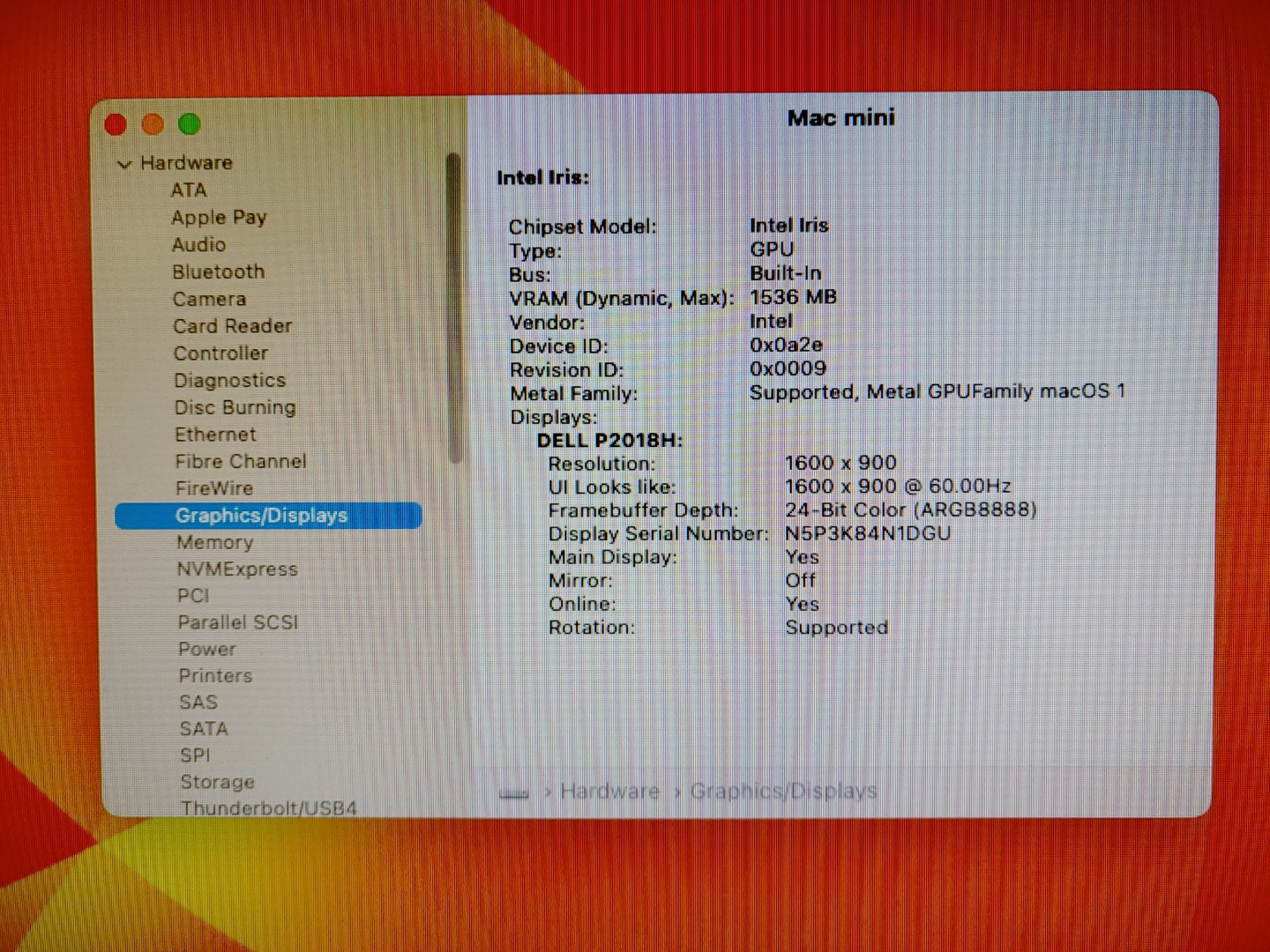Click Hardware in the bottom path bar
The height and width of the screenshot is (952, 1270).
click(x=609, y=792)
